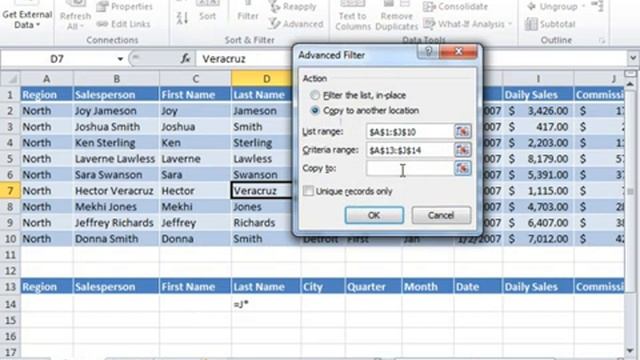
Task: Open the Outline group dialog launcher
Action: [602, 40]
